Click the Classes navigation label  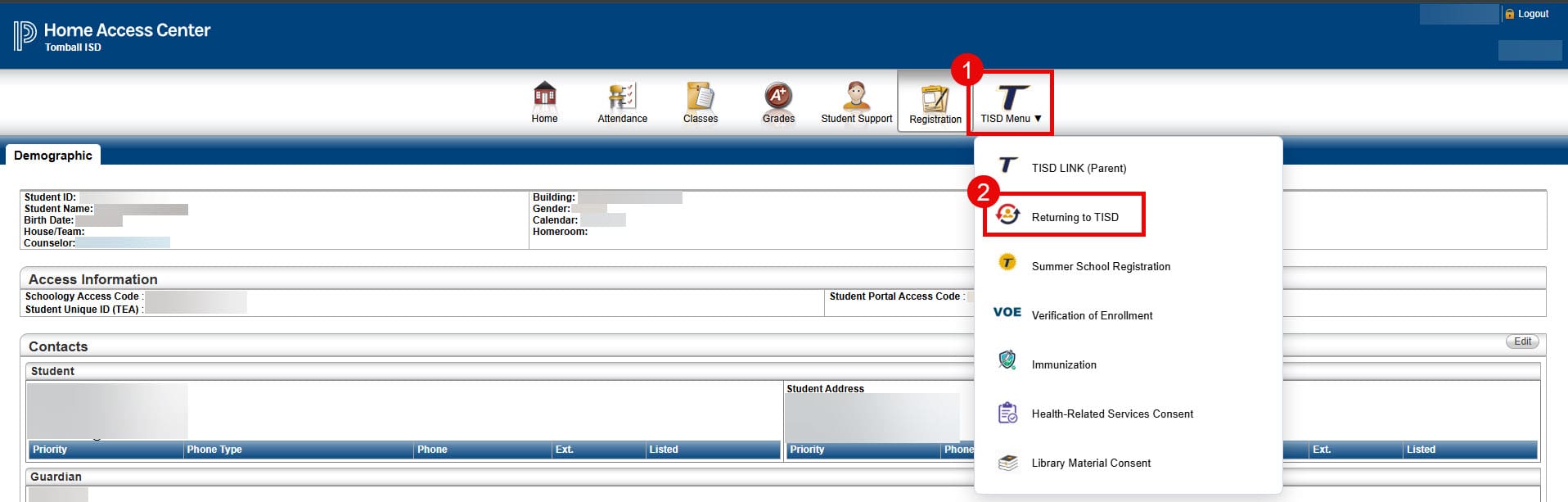[x=701, y=119]
